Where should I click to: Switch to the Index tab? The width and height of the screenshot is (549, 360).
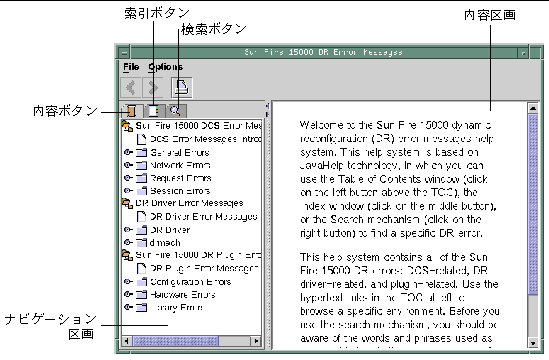154,111
